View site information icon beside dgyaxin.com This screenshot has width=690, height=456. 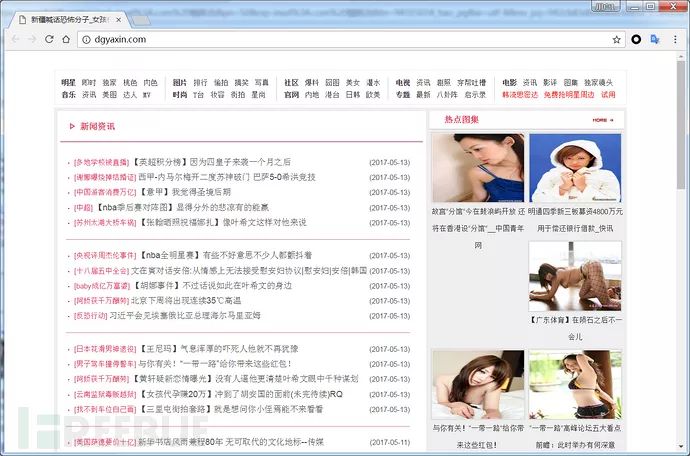87,40
